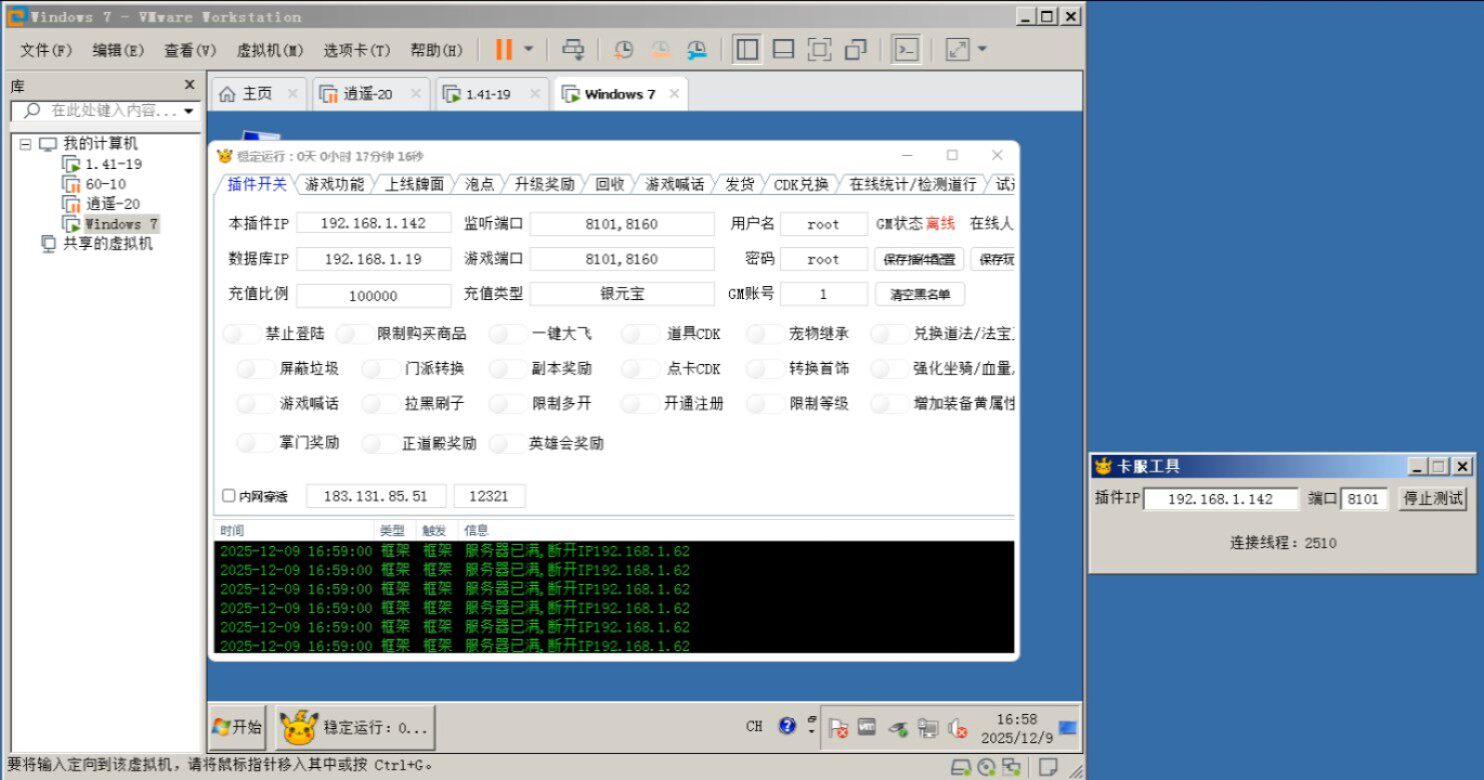
Task: Toggle the 禁止登陆 switch
Action: click(242, 334)
